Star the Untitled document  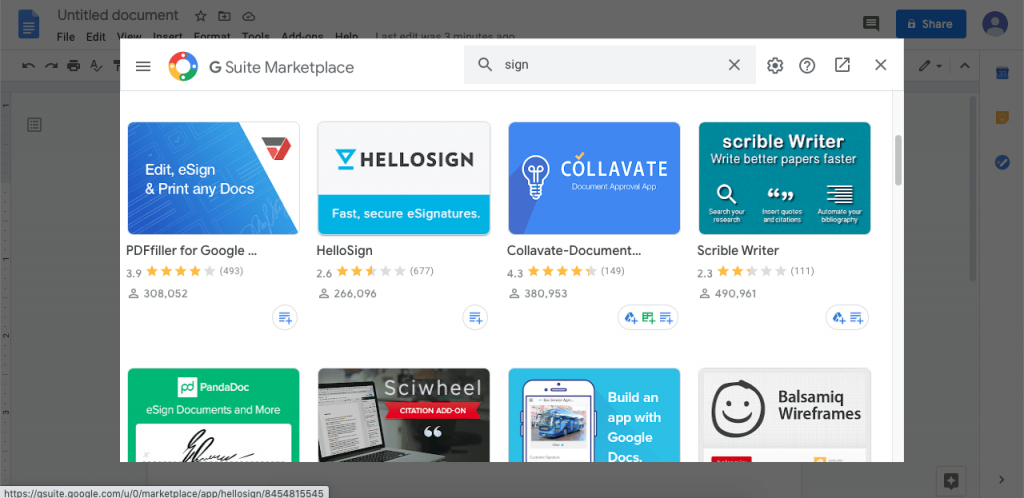(x=200, y=16)
